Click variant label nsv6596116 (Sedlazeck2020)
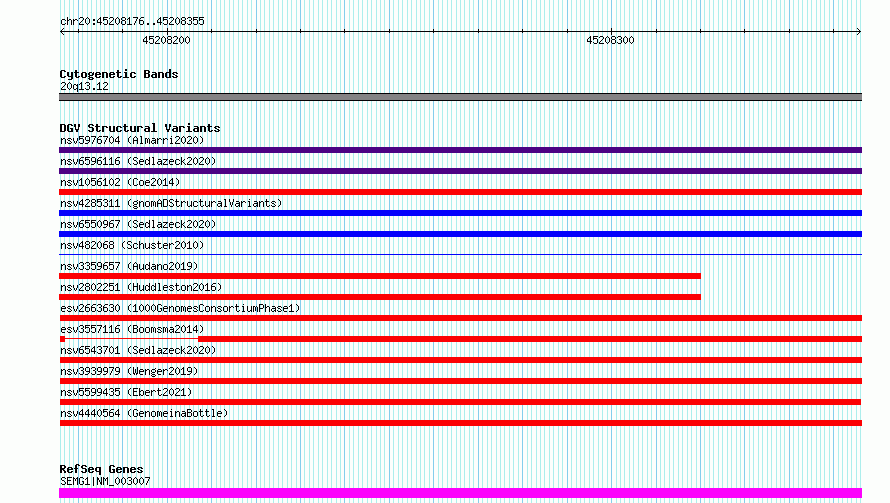Screen dimensions: 890x503 pyautogui.click(x=138, y=161)
